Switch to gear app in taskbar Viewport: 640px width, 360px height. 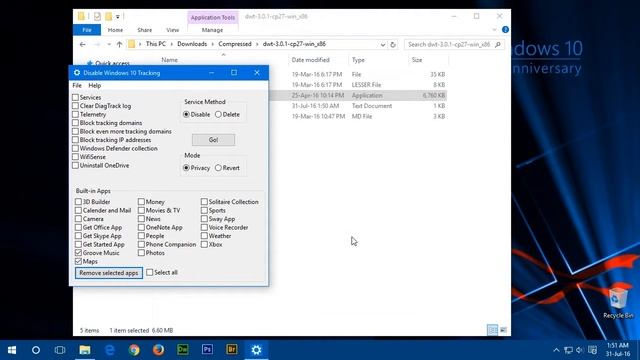tap(256, 350)
